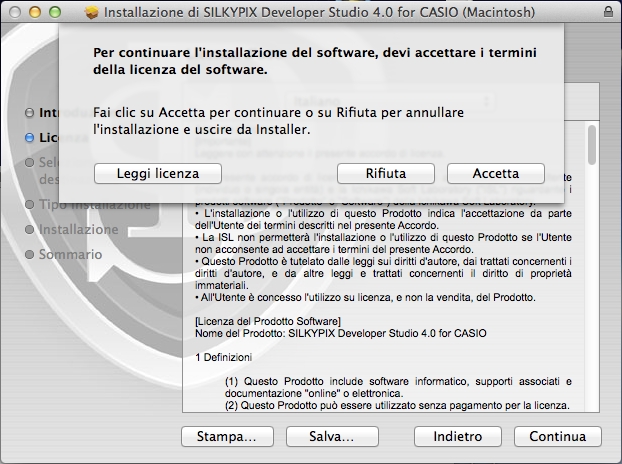Click the yellow minimize window button

35,12
